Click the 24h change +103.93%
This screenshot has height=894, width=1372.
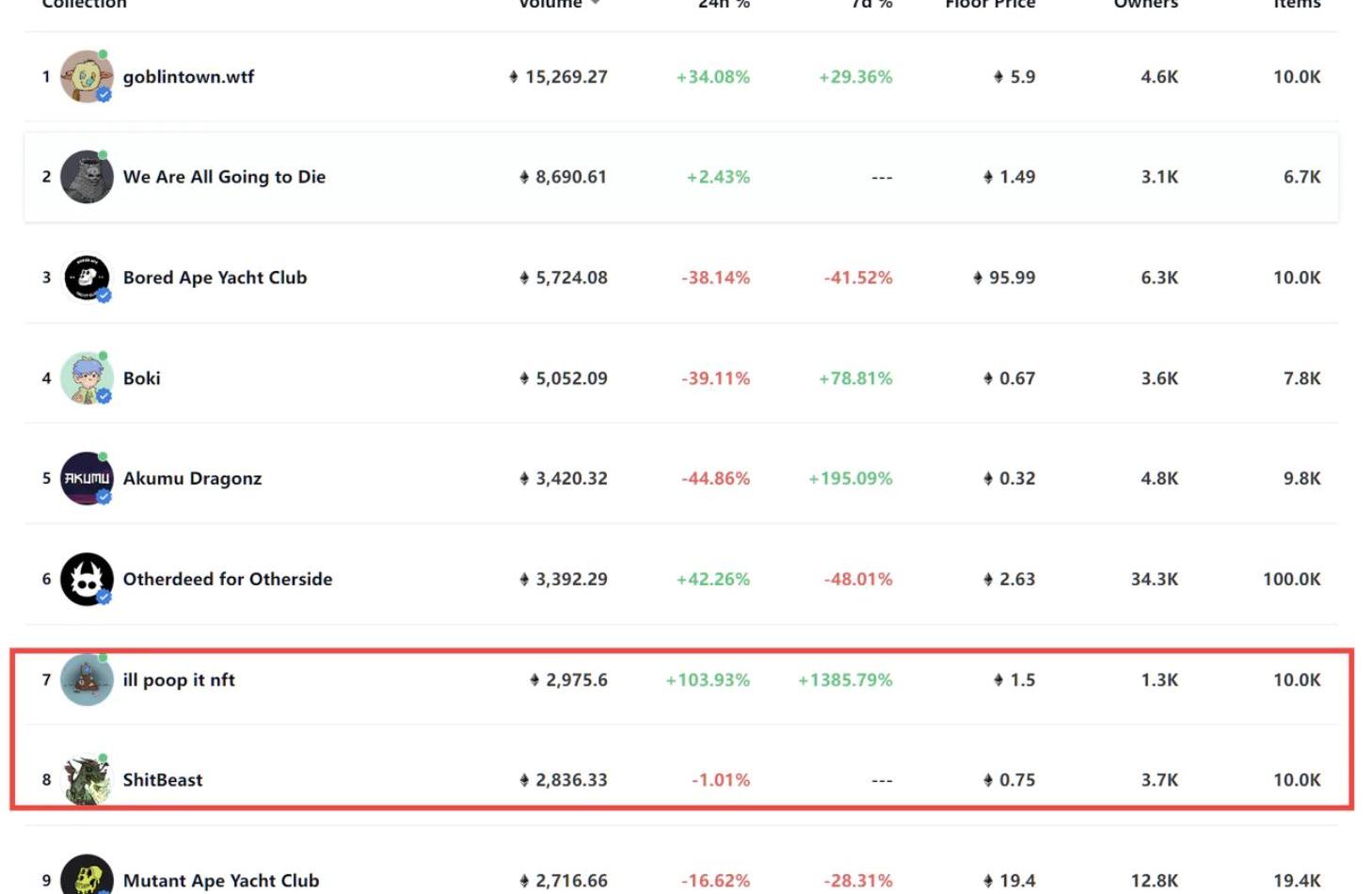[x=708, y=679]
